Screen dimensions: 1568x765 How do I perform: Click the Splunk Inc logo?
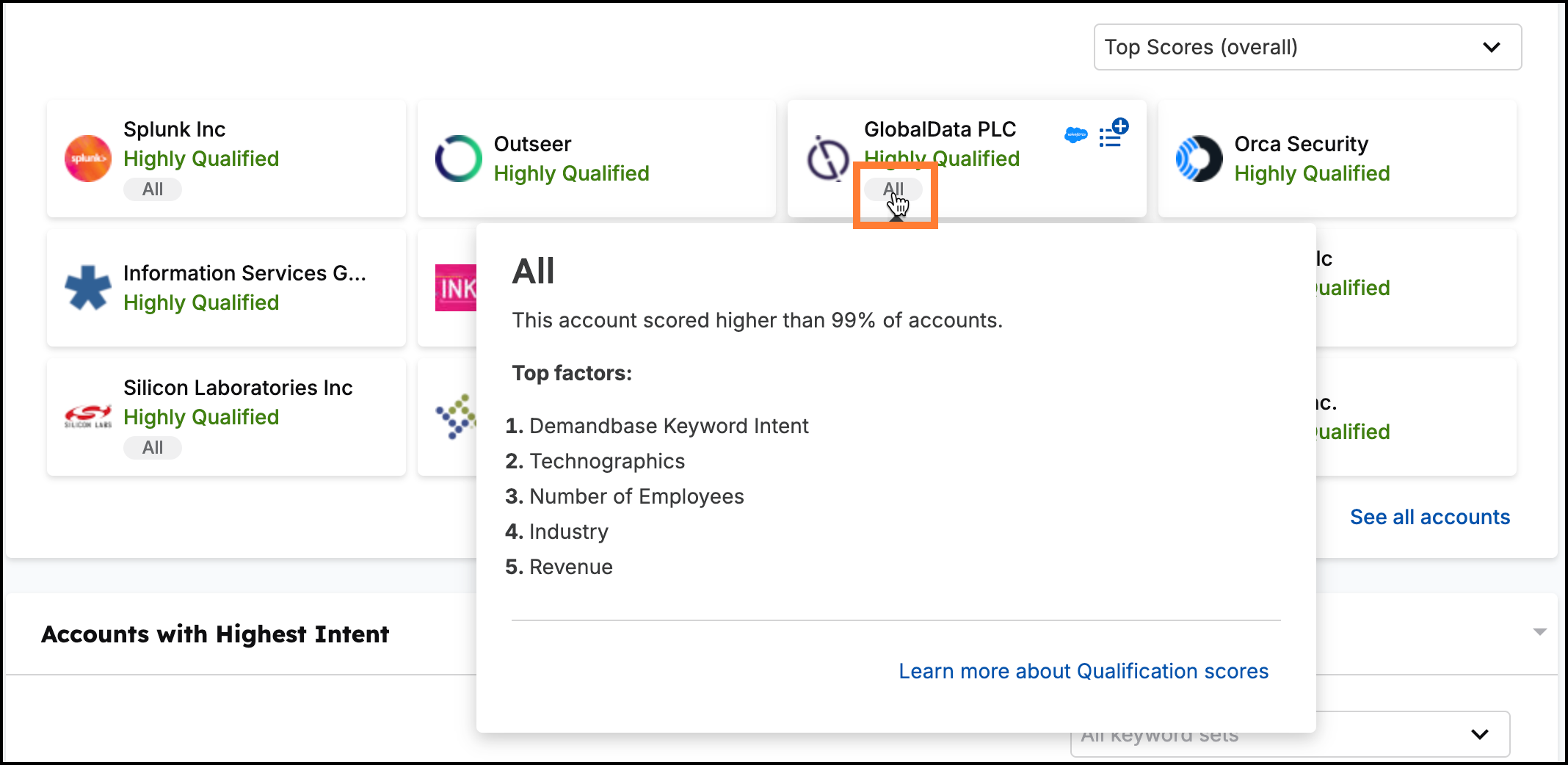pyautogui.click(x=88, y=159)
